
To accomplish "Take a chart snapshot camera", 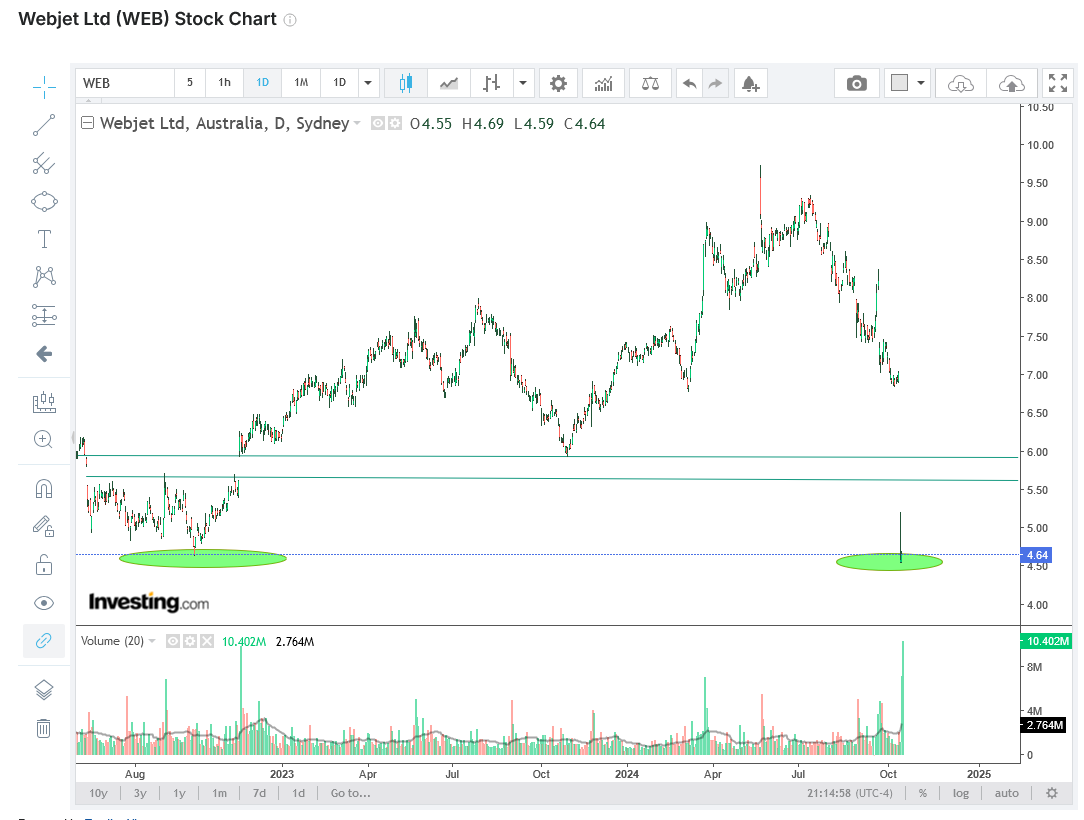I will click(857, 84).
